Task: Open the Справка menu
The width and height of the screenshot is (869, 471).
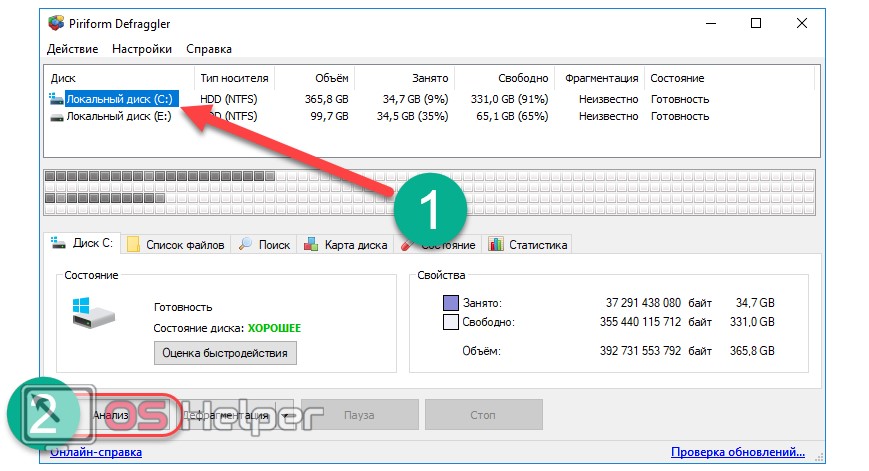Action: [x=209, y=49]
